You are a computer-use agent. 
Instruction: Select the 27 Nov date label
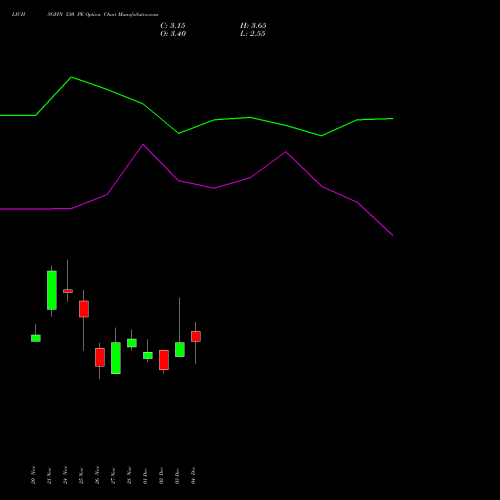(x=113, y=475)
